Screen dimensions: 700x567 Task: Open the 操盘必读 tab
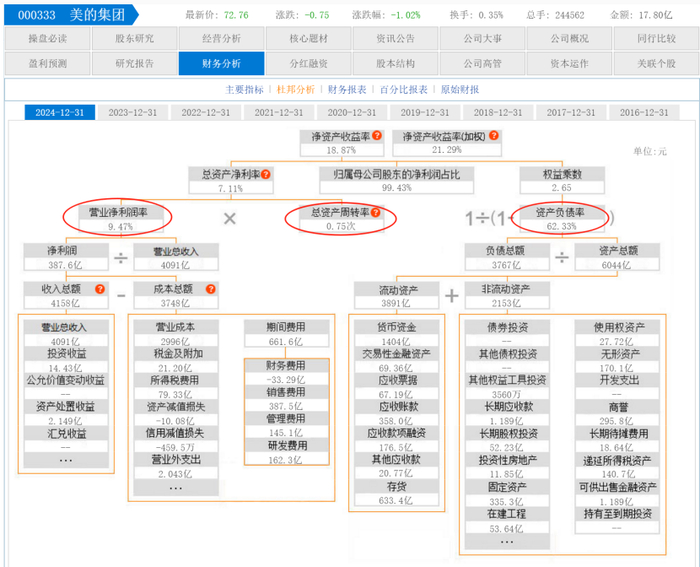coord(47,38)
